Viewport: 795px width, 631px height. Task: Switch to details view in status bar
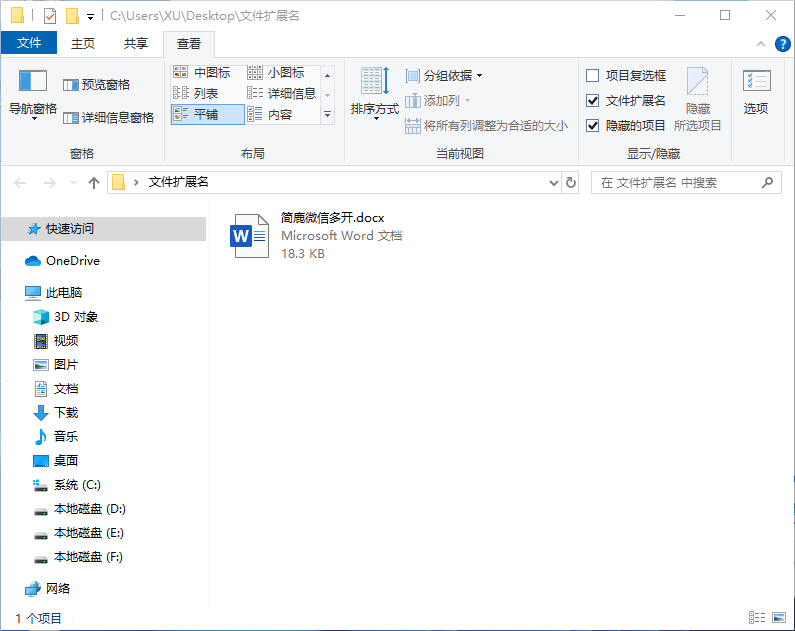[x=757, y=617]
